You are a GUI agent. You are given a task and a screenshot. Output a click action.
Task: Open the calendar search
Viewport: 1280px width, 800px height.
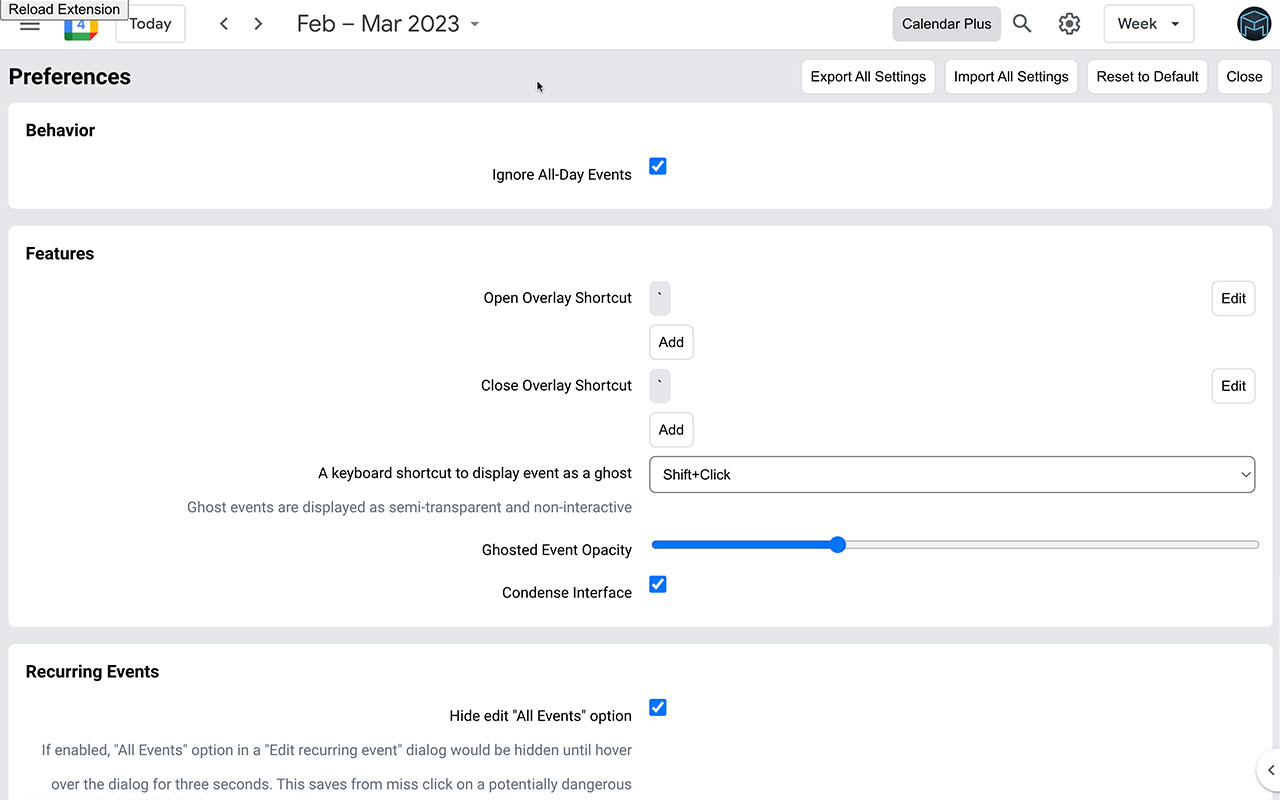[x=1022, y=23]
